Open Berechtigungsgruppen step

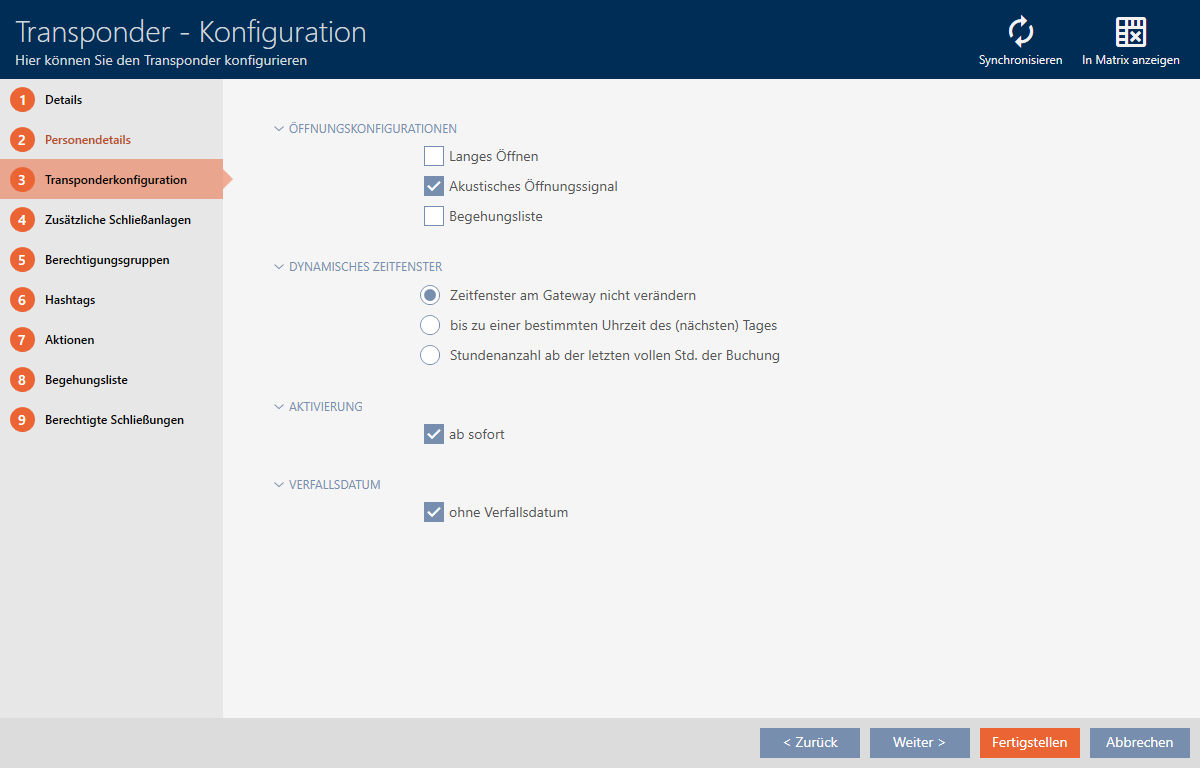click(x=107, y=260)
